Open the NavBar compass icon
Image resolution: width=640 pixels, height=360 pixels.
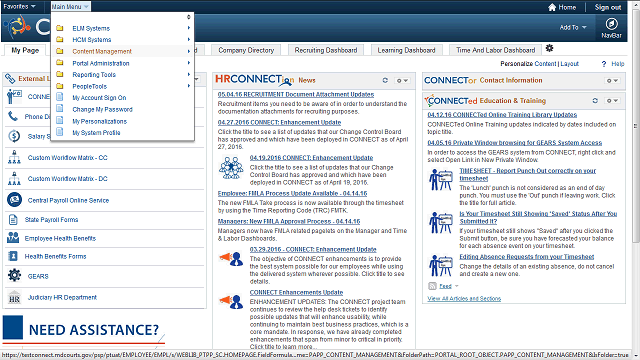(x=611, y=24)
